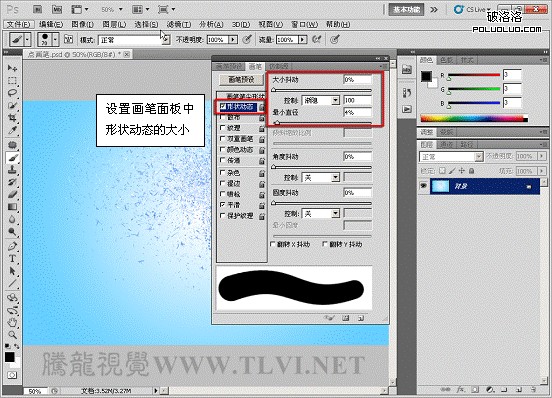Select the Brush tool in the toolbox
552x398 pixels.
point(12,158)
